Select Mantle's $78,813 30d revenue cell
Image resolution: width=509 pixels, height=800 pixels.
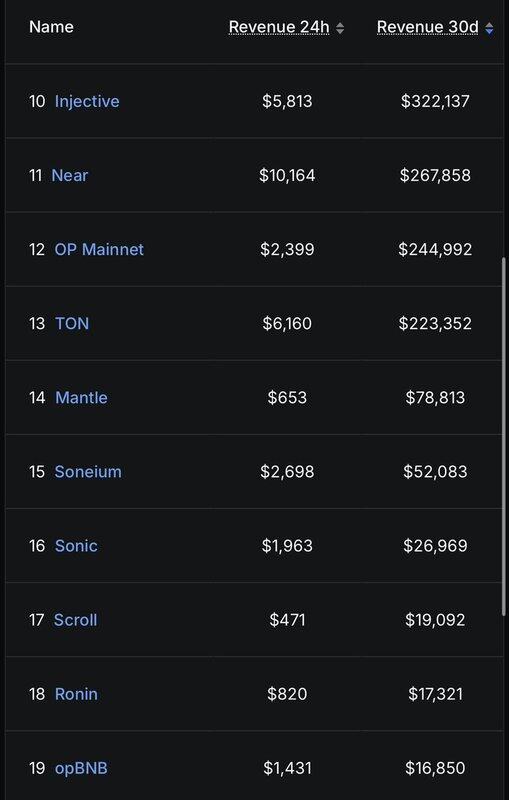coord(435,397)
